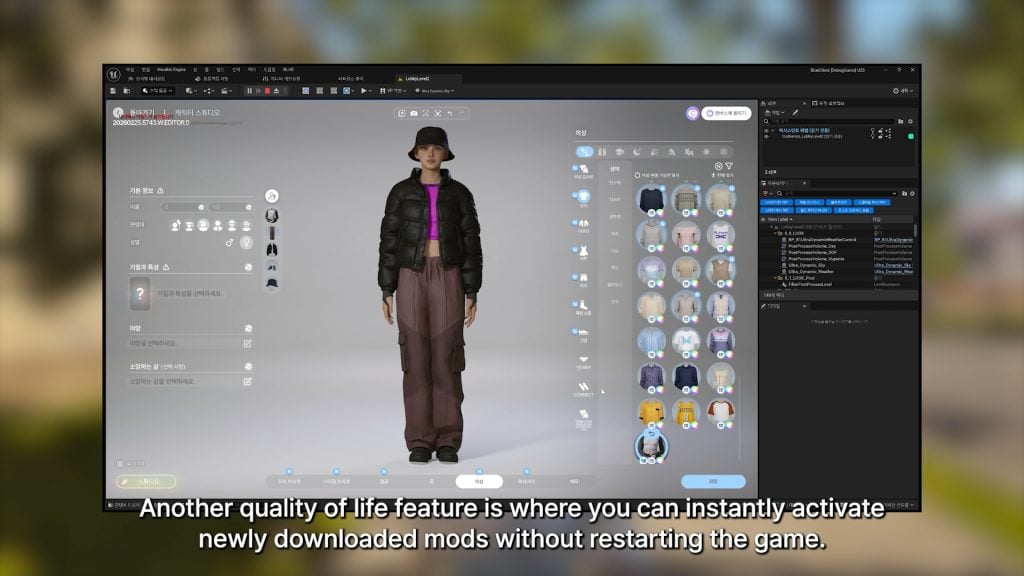Click the Play button in the Unreal toolbar
The height and width of the screenshot is (576, 1024).
pyautogui.click(x=363, y=91)
